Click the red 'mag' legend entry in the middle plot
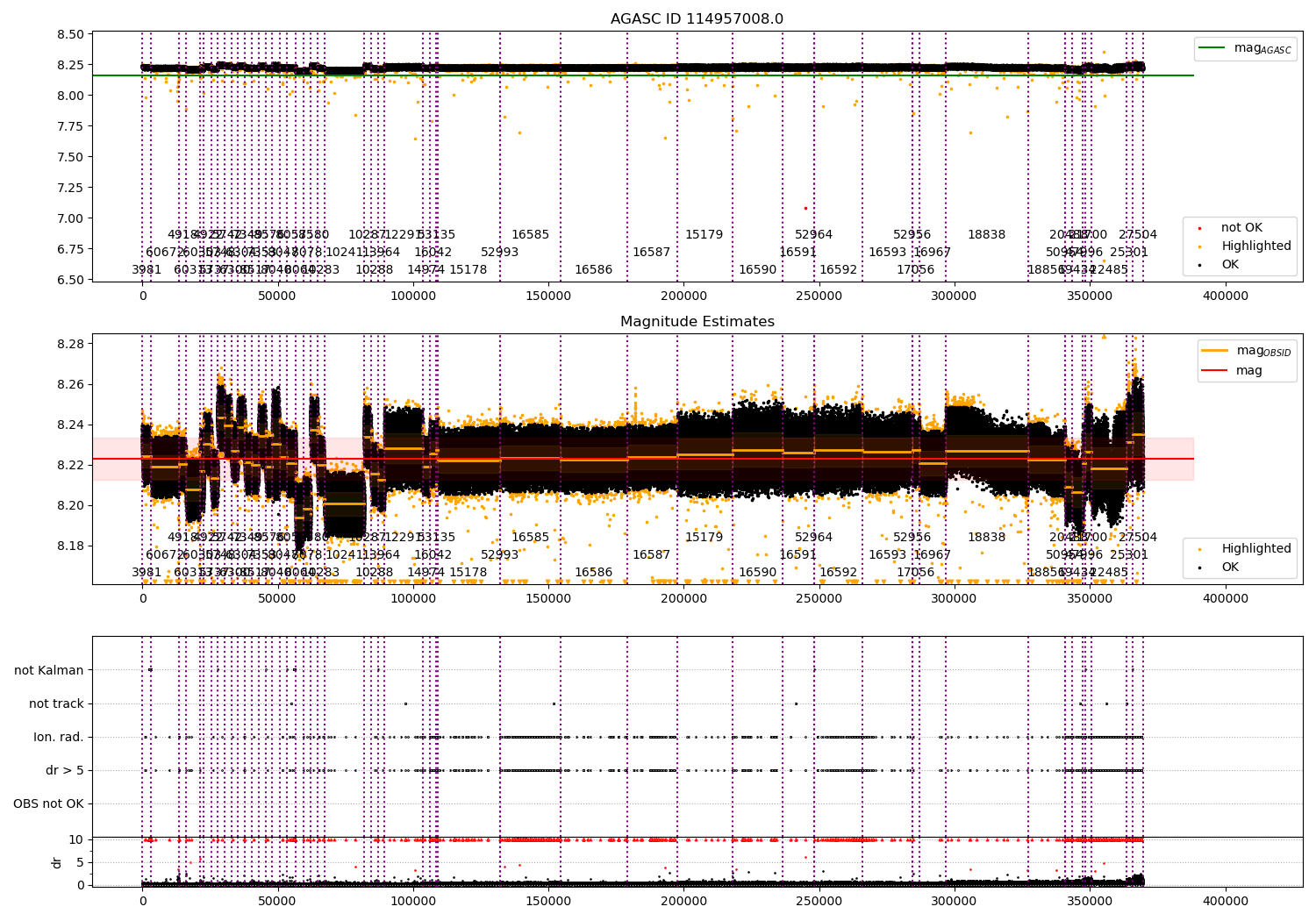 pyautogui.click(x=1233, y=371)
